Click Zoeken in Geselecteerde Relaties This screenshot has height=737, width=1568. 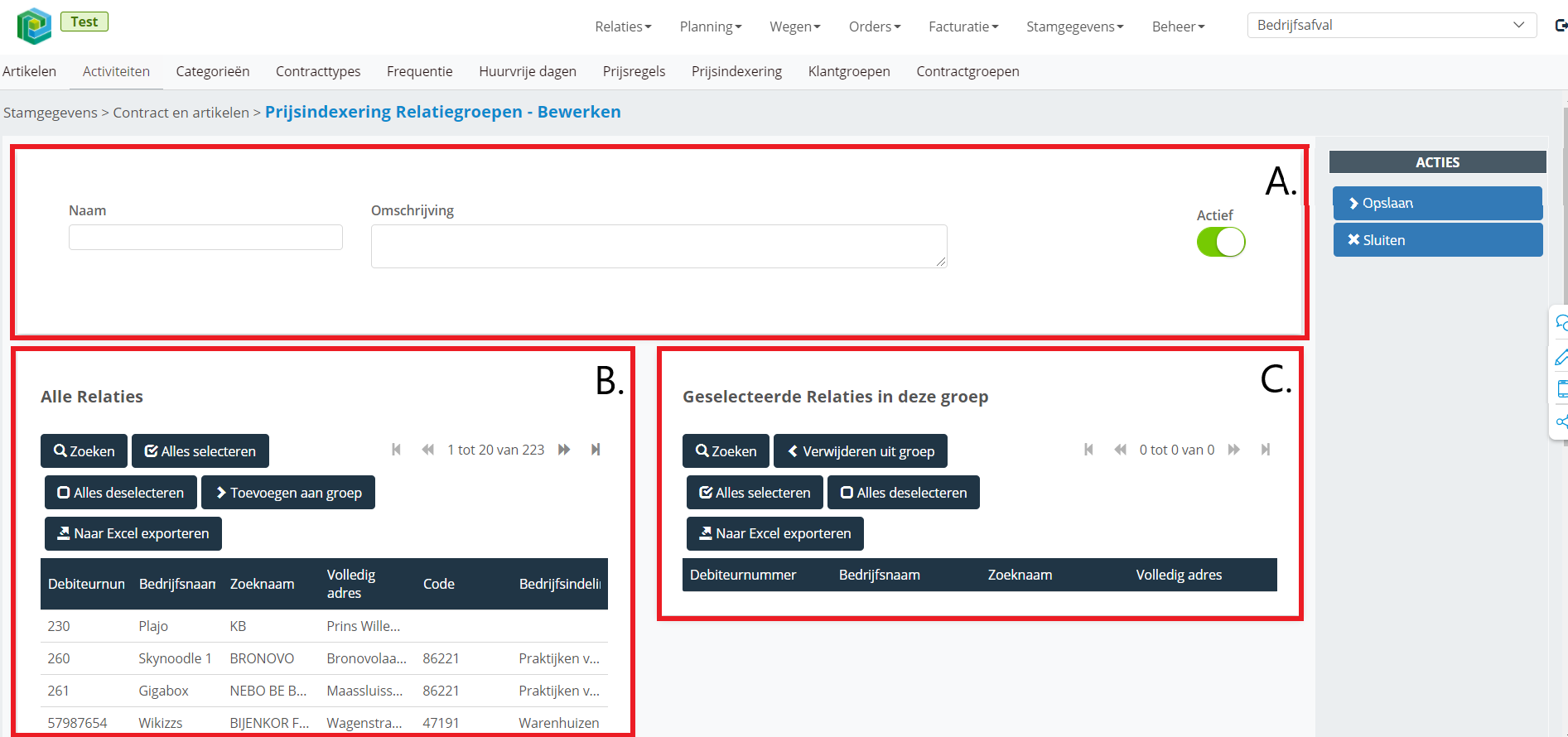tap(726, 451)
